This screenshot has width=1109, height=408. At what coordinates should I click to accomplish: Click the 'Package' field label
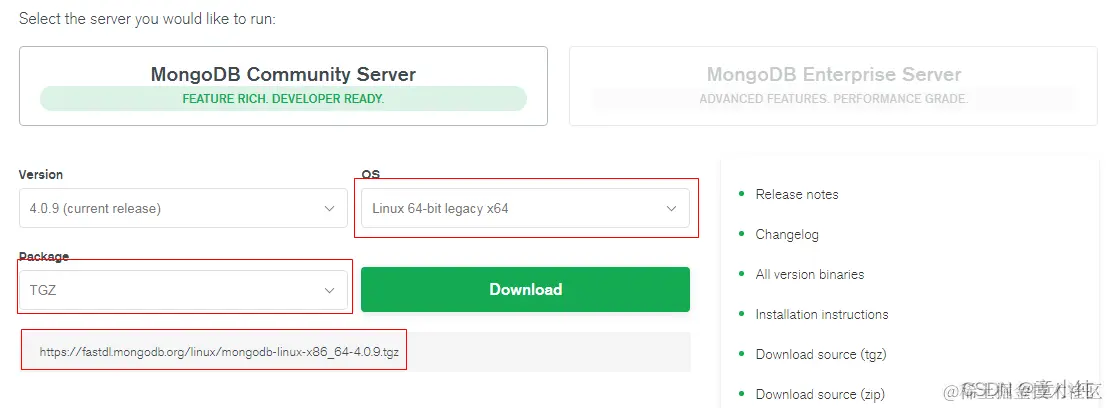tap(43, 257)
